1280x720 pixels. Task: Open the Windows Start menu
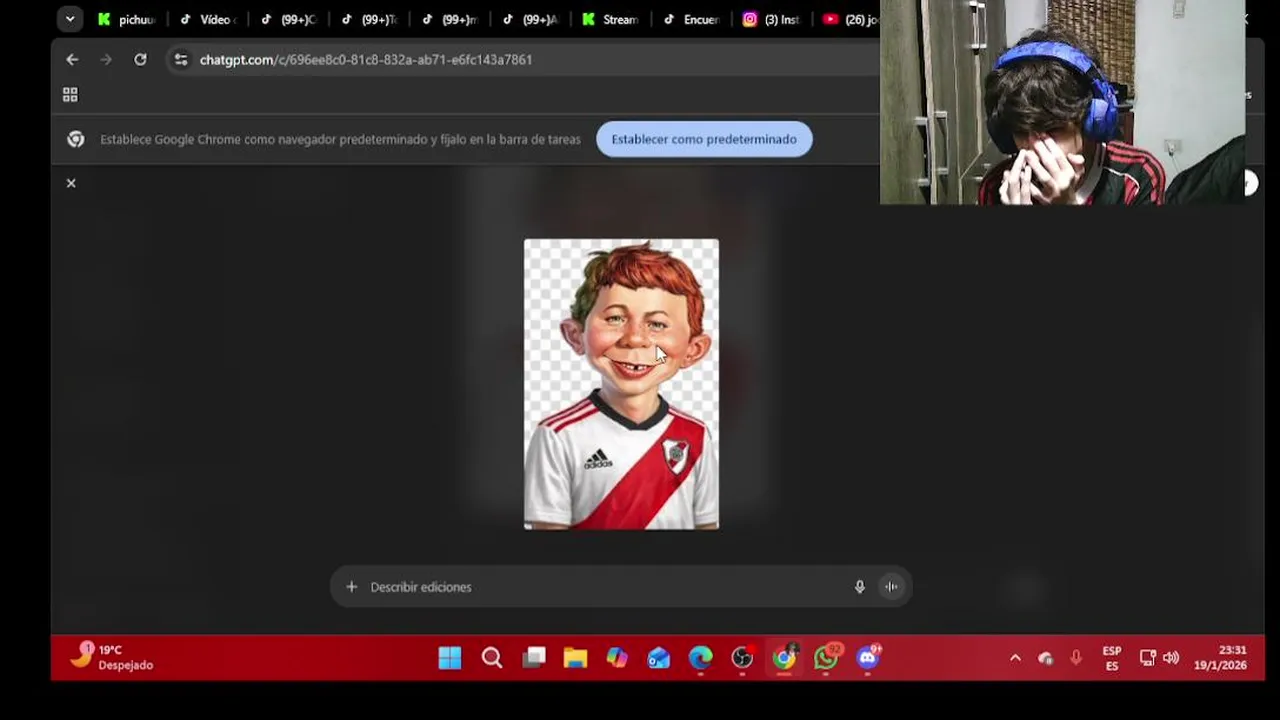coord(450,657)
